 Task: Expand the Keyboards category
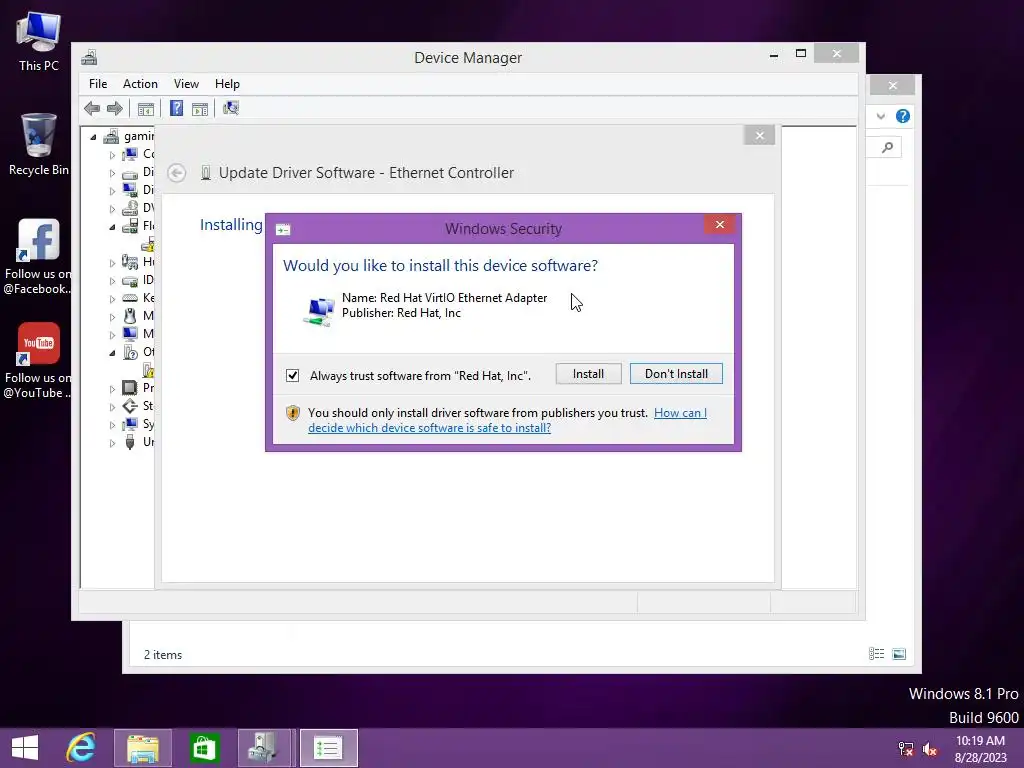click(112, 299)
